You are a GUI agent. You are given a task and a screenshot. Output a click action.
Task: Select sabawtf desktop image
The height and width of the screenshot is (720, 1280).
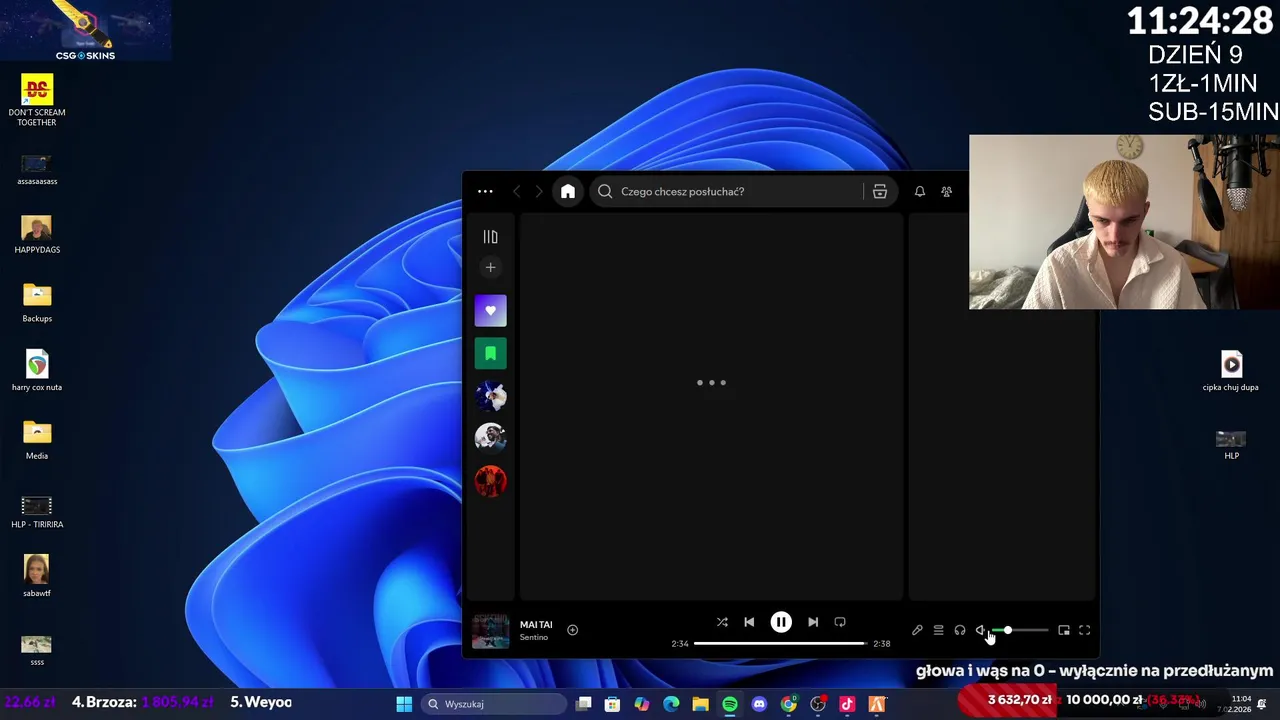(x=37, y=577)
